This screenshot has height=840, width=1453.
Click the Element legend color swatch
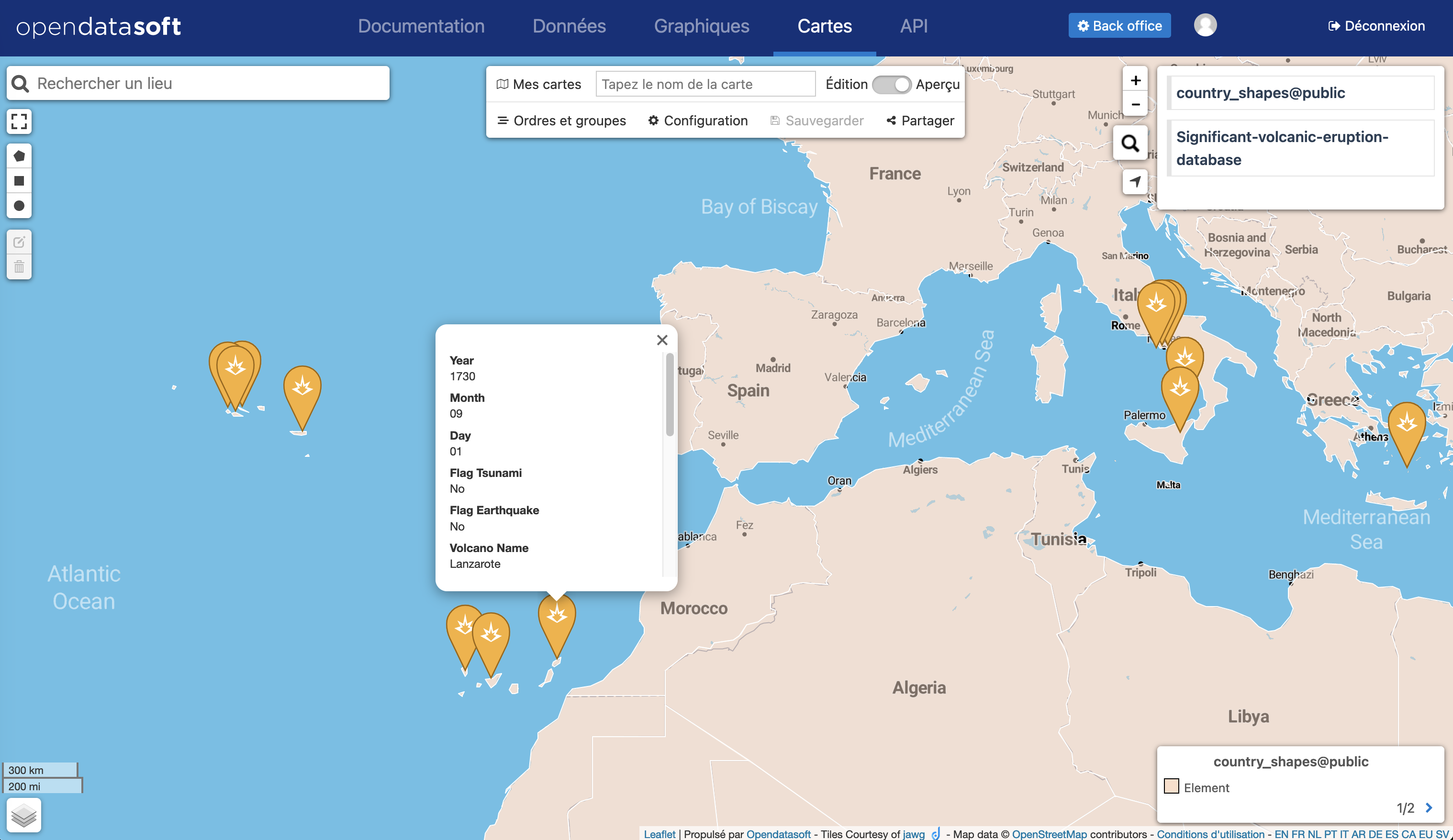(1171, 786)
